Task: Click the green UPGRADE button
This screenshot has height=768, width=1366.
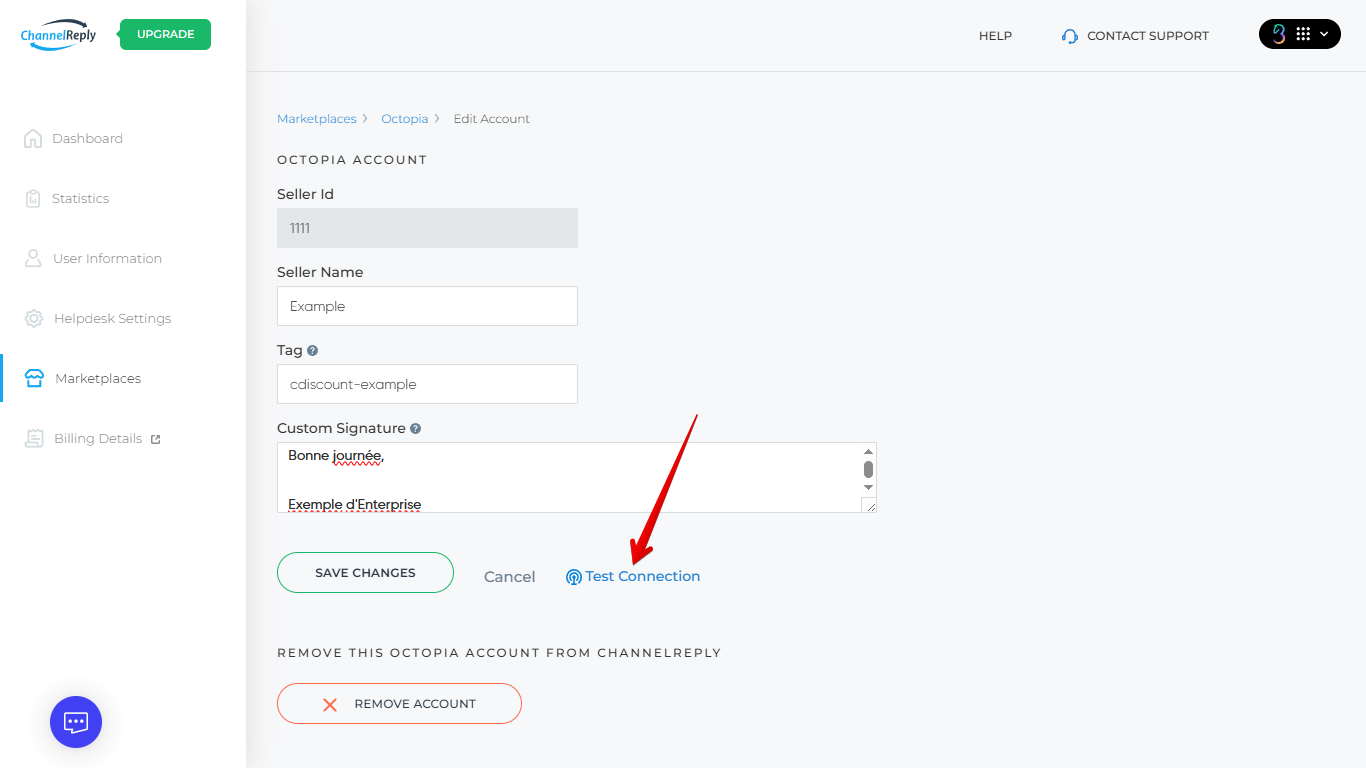Action: pyautogui.click(x=165, y=34)
